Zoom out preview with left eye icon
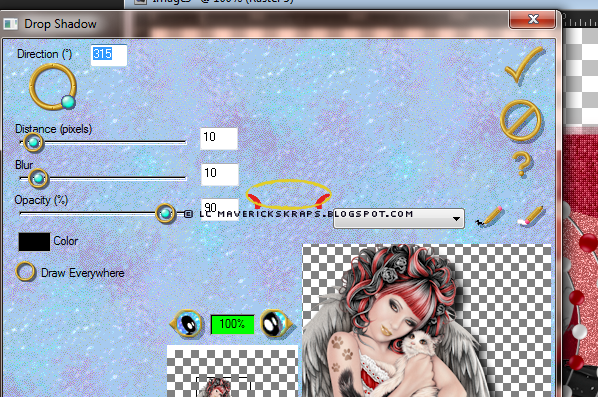 point(187,324)
